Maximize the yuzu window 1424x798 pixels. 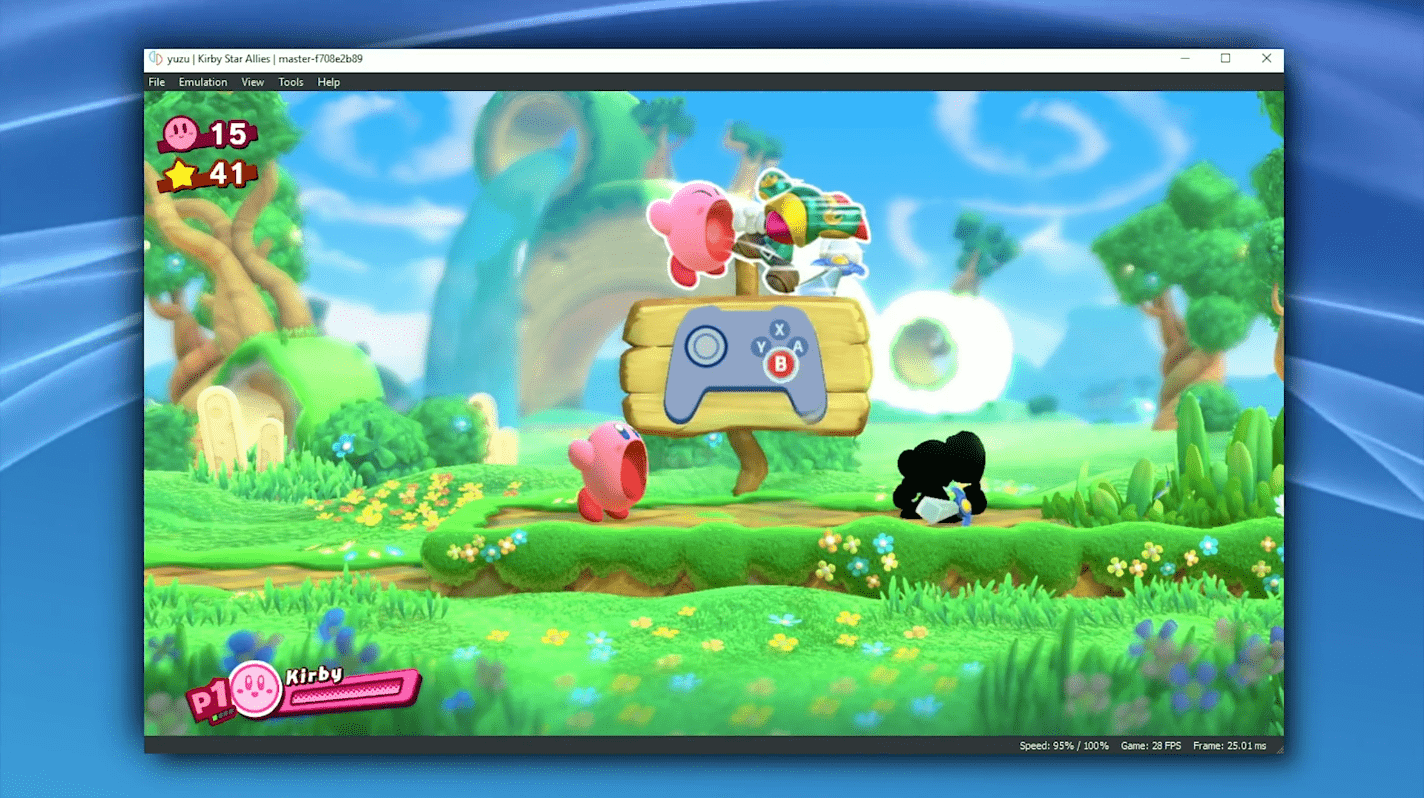click(x=1225, y=59)
